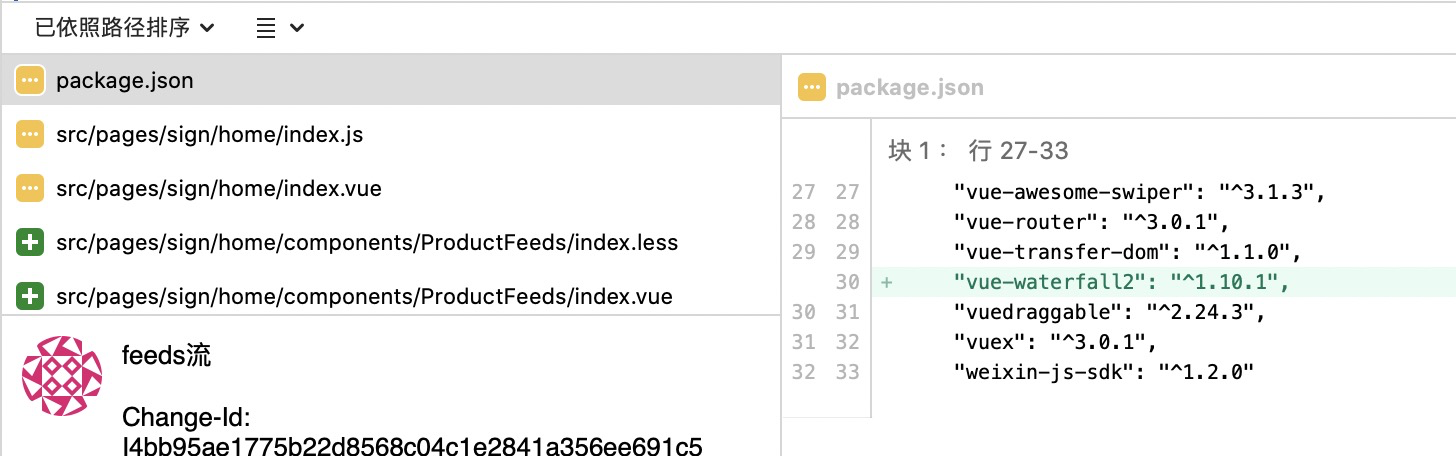The height and width of the screenshot is (456, 1456).
Task: Click the feeds流 commit message title
Action: [x=166, y=356]
